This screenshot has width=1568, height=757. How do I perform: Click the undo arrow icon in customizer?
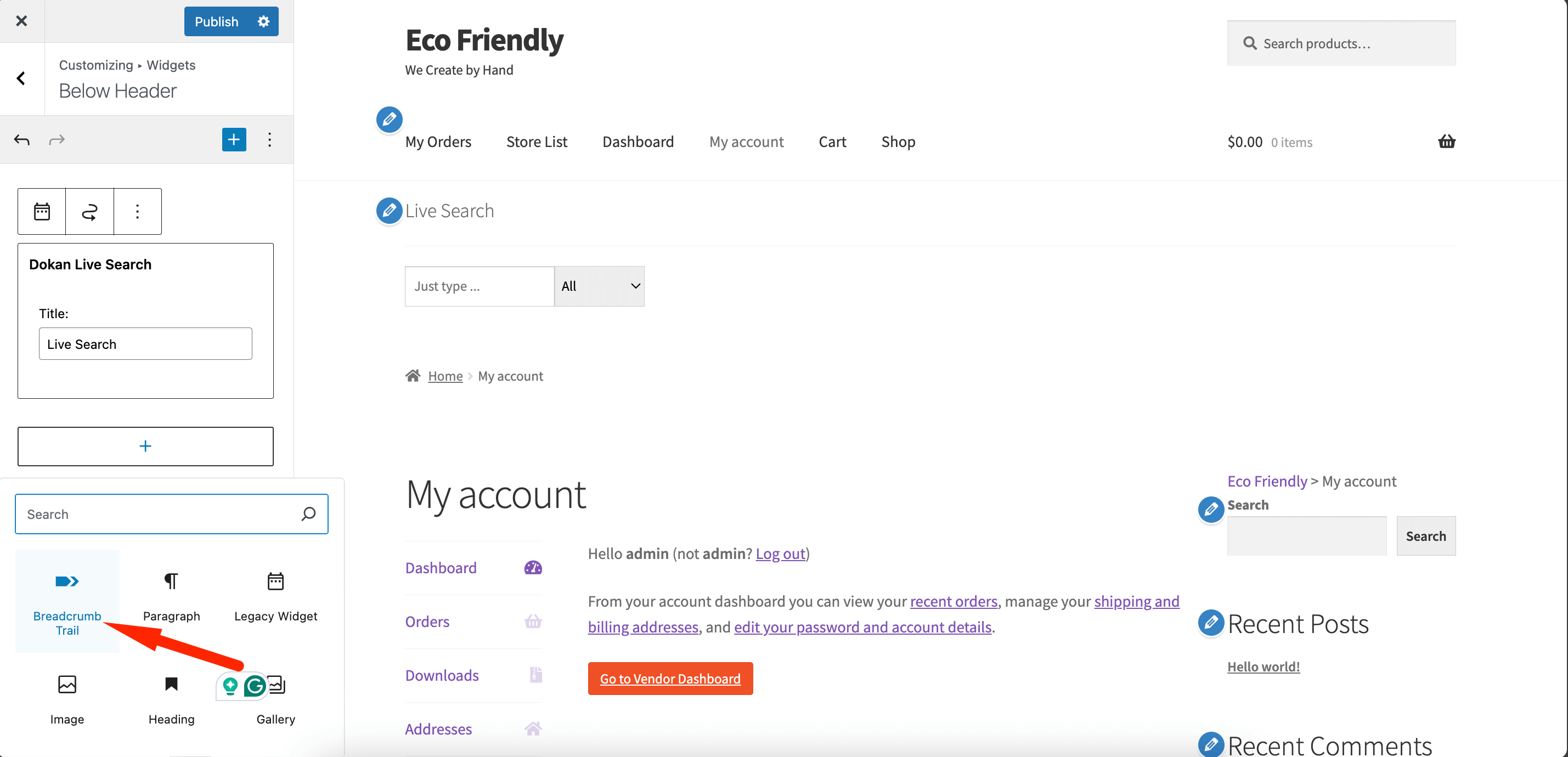point(22,139)
